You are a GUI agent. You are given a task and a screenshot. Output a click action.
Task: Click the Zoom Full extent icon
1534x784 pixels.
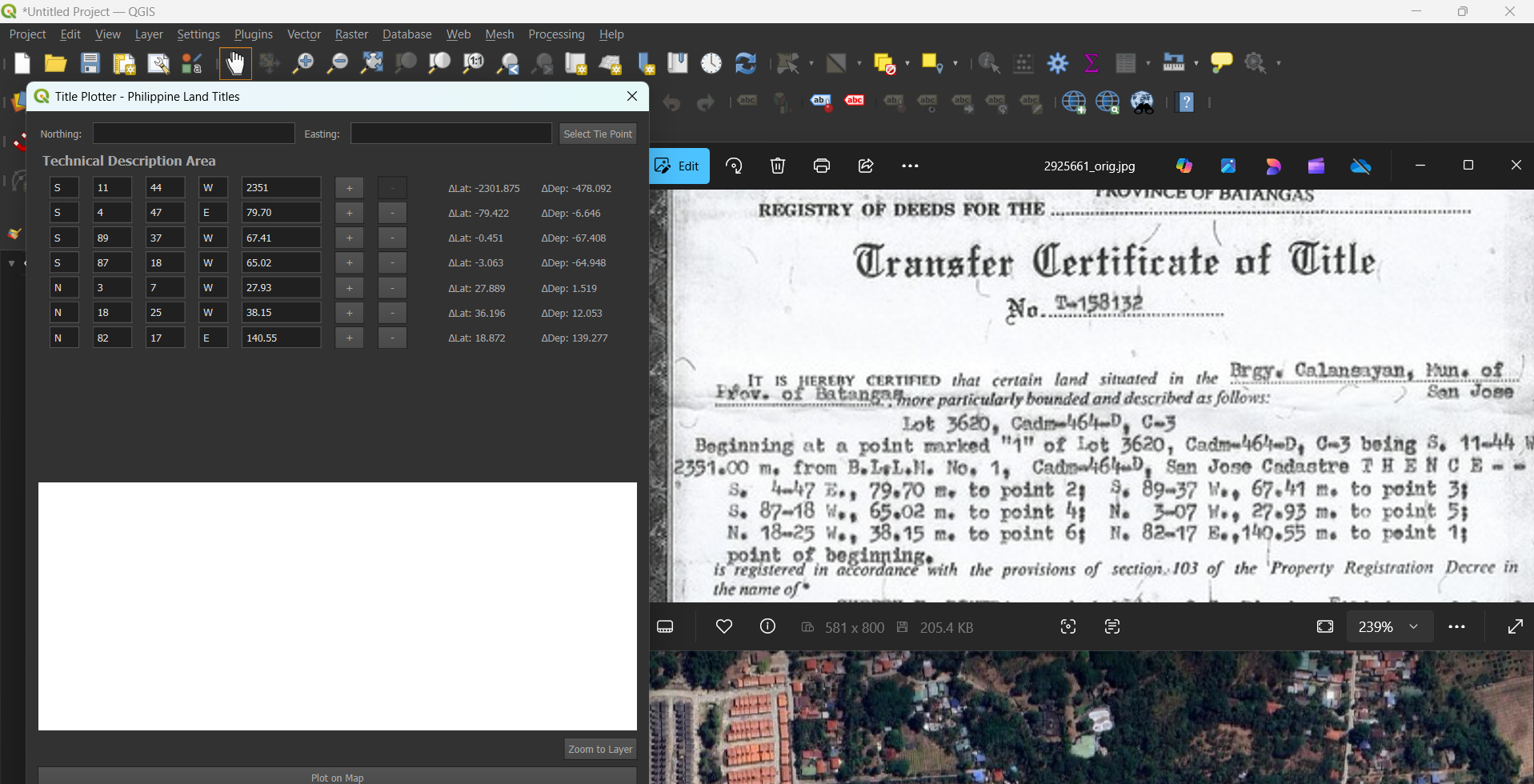pyautogui.click(x=371, y=63)
